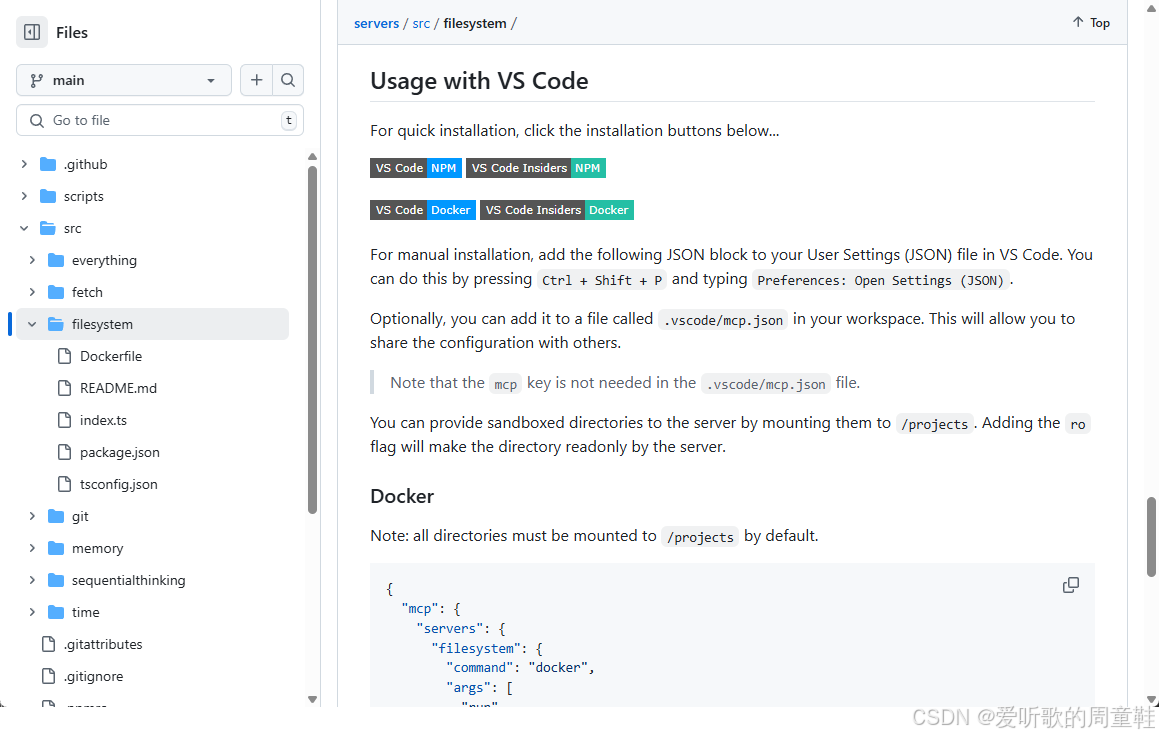Open the sequentialthinking folder
This screenshot has height=737, width=1159.
click(x=129, y=580)
